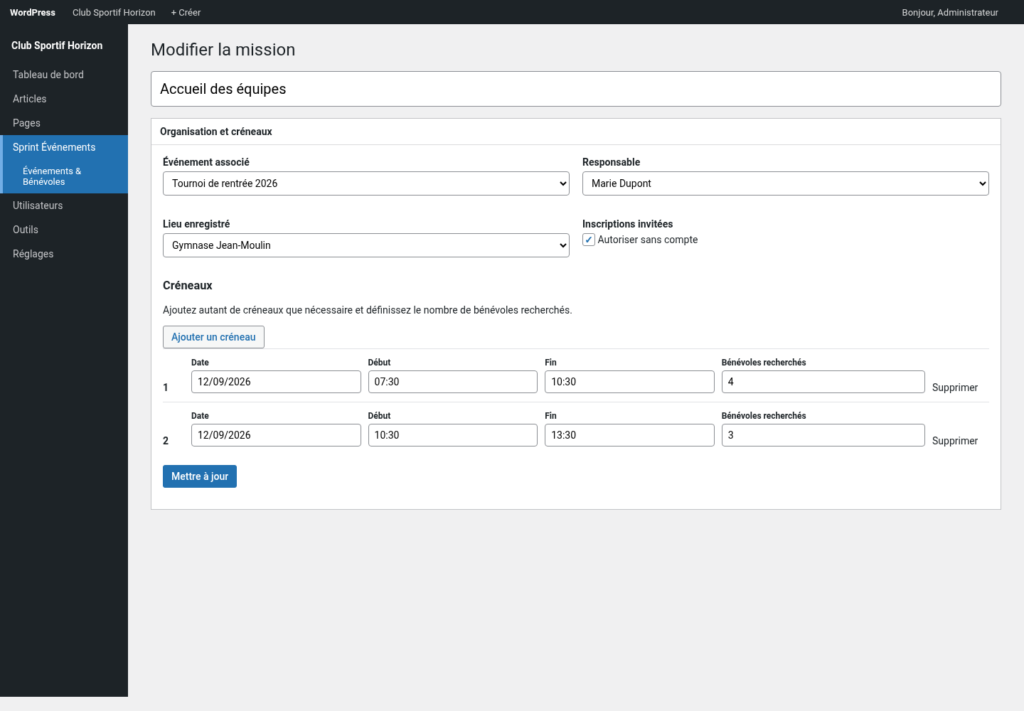
Task: Focus slot 2 Début field 10:30
Action: pyautogui.click(x=453, y=435)
